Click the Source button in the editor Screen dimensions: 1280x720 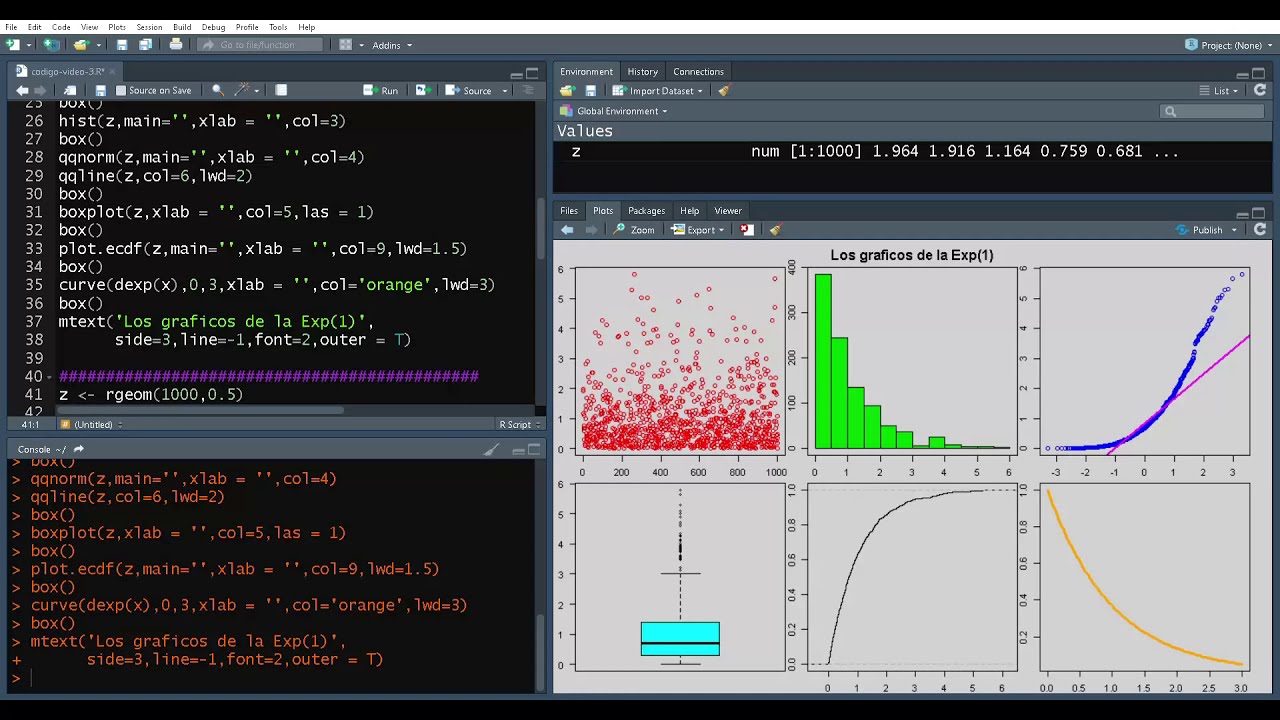pyautogui.click(x=470, y=90)
